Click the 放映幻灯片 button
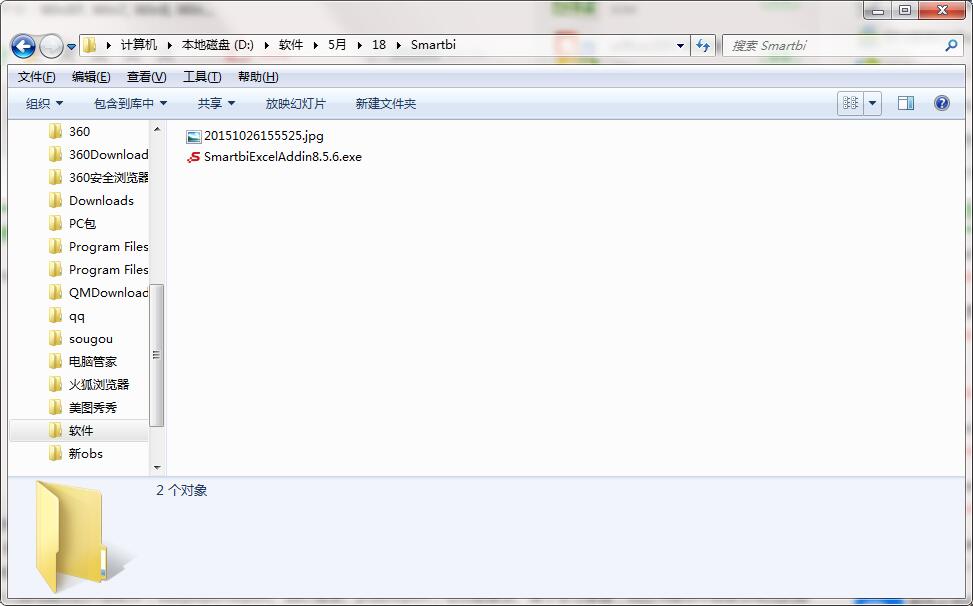 pyautogui.click(x=295, y=103)
